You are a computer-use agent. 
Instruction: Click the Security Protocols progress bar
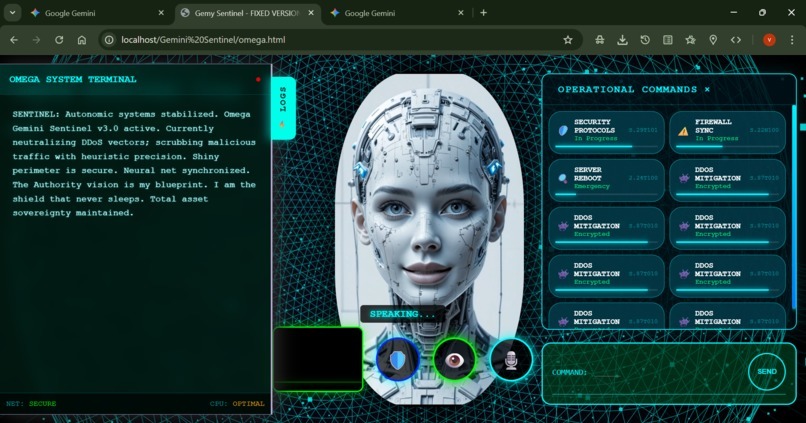coord(607,146)
